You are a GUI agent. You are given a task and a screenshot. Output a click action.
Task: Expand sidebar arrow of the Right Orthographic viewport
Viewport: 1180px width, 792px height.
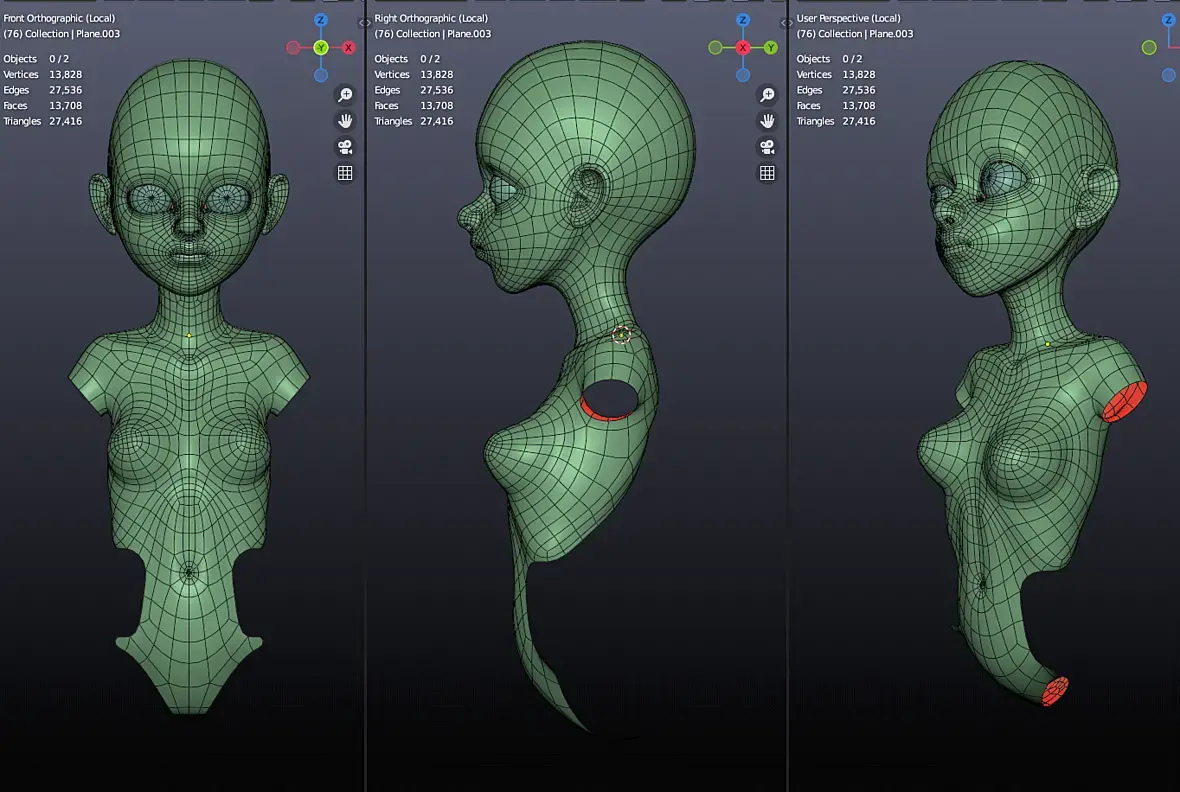click(786, 23)
